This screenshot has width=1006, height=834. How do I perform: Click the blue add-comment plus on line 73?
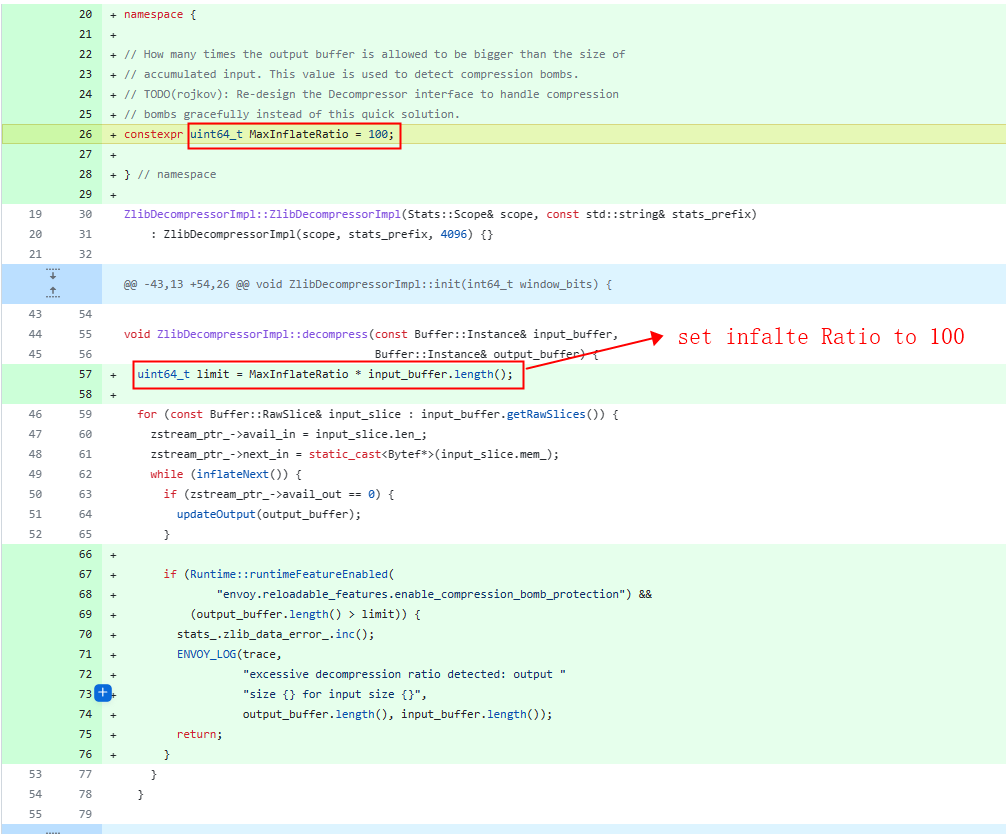(x=102, y=693)
